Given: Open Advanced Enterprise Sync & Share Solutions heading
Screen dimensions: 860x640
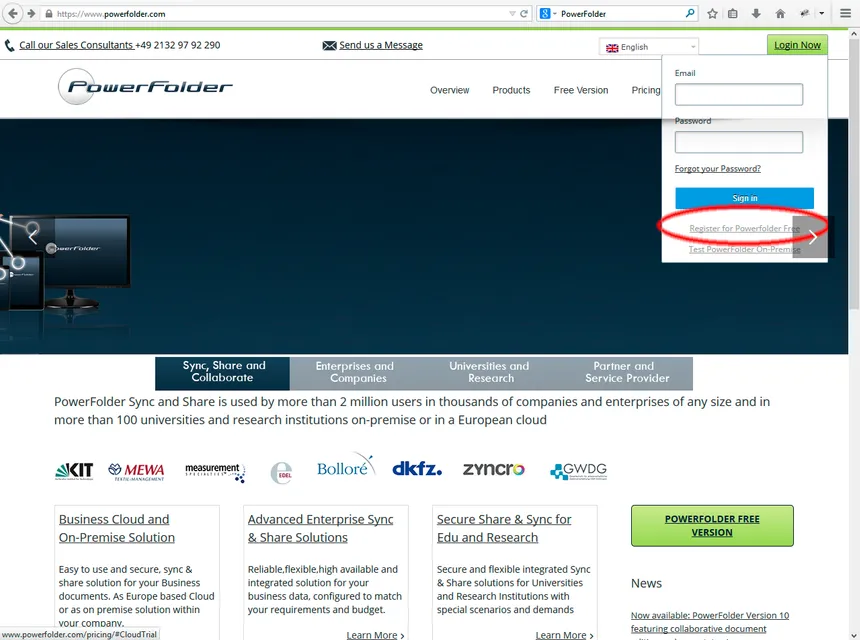Looking at the screenshot, I should tap(320, 528).
